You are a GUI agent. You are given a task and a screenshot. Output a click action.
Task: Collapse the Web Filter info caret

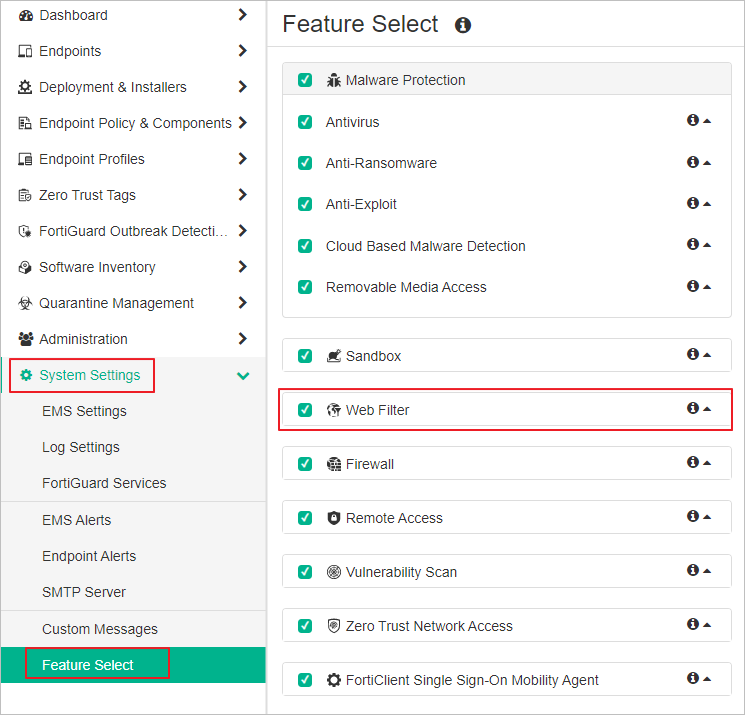(x=707, y=409)
